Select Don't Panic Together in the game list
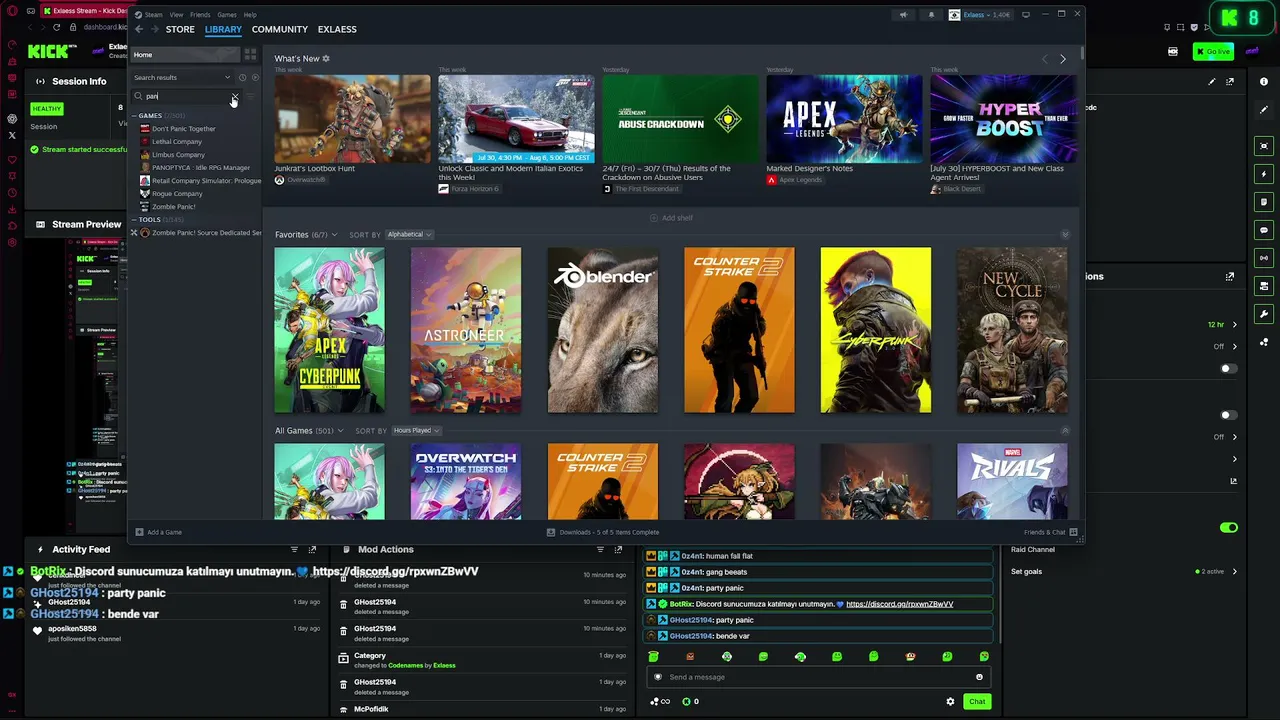The width and height of the screenshot is (1280, 720). (184, 129)
